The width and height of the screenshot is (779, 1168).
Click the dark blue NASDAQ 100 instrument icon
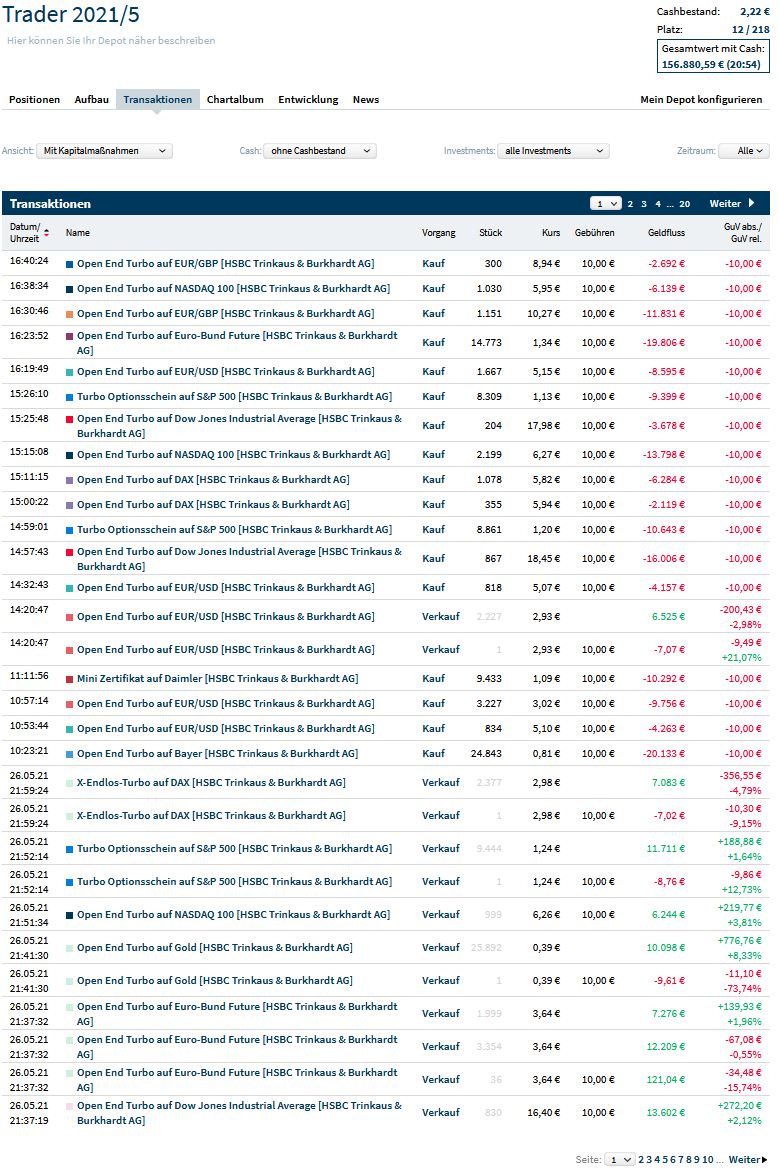point(68,288)
